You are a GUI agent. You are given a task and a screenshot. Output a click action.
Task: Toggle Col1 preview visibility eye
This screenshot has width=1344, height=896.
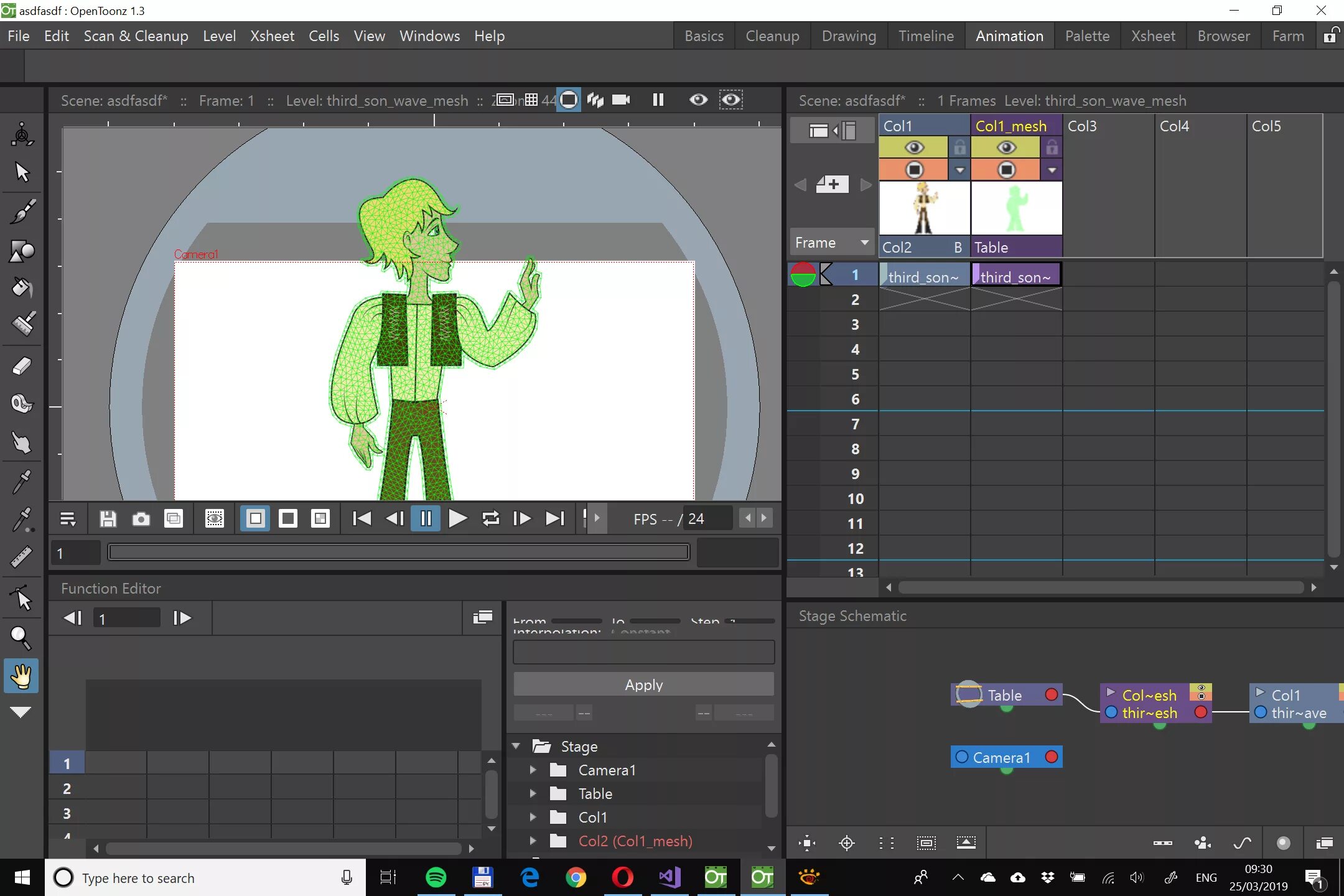pos(913,147)
